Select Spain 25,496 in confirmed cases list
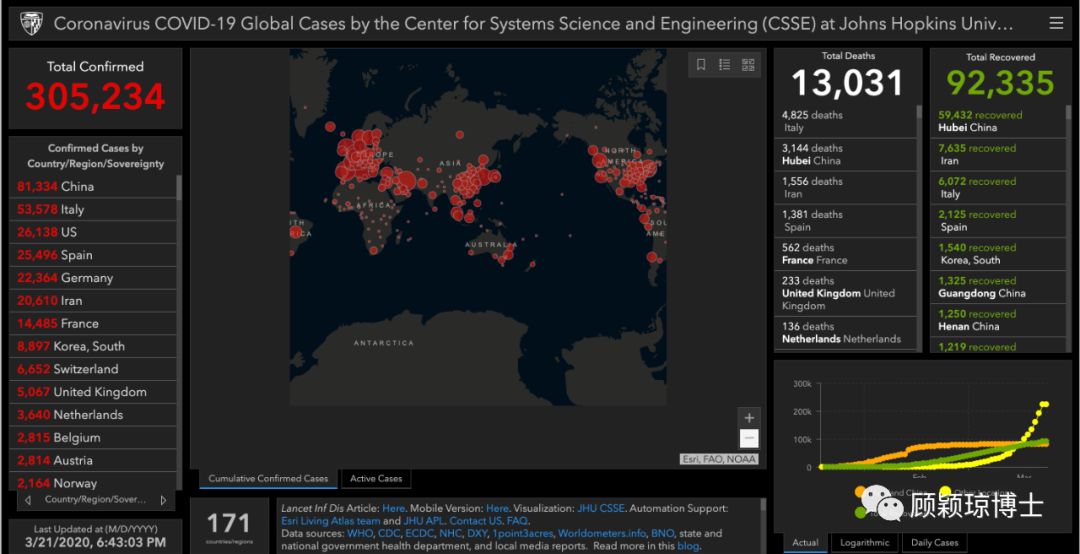Viewport: 1080px width, 554px height. click(x=93, y=255)
